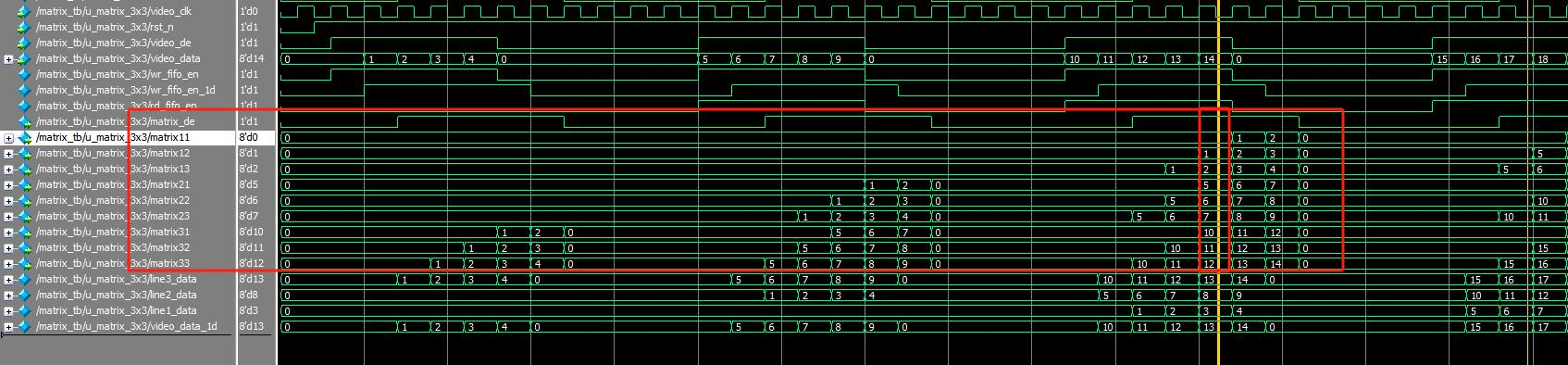Click the video_data bus icon

25,58
